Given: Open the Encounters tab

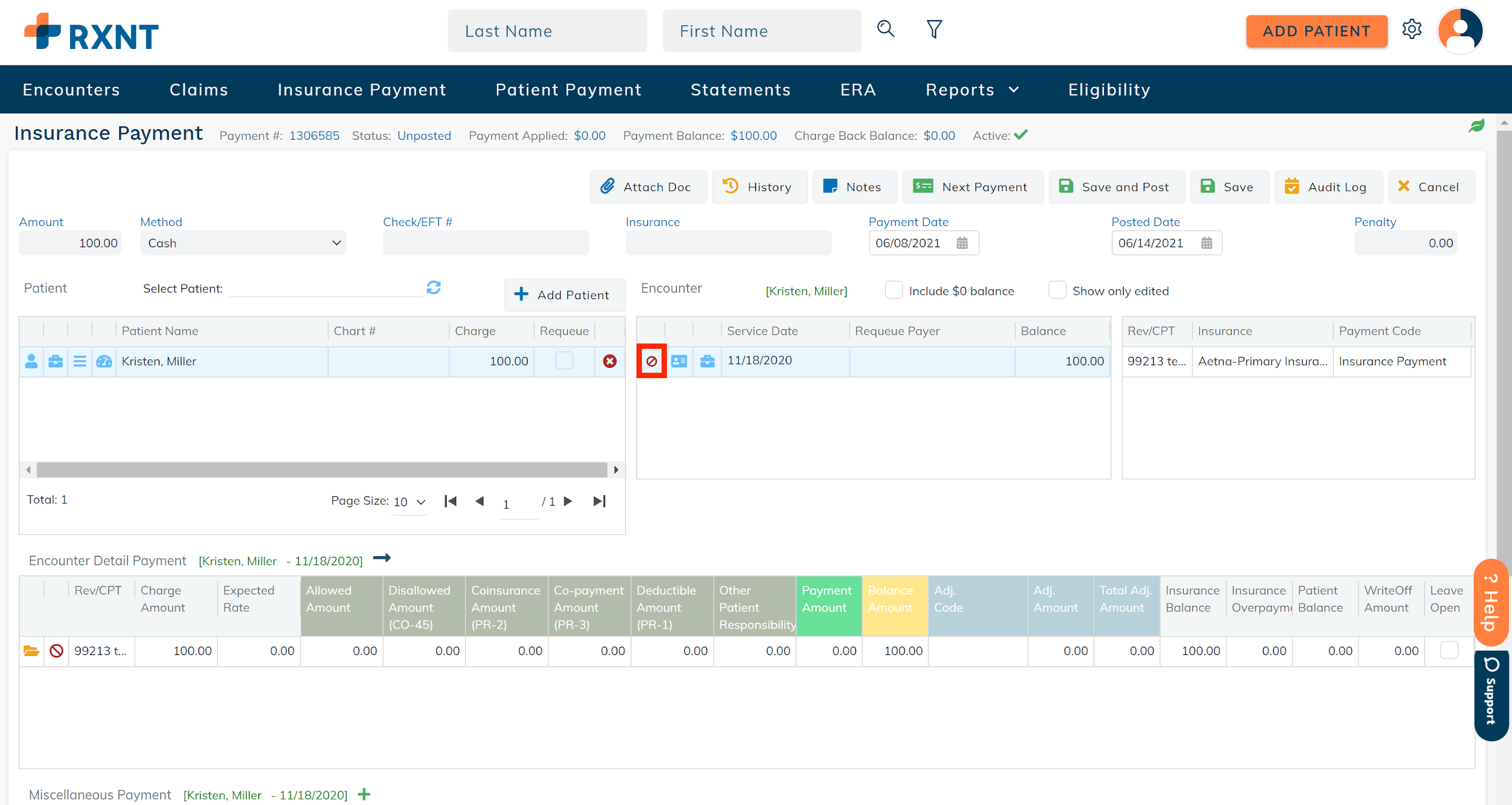Looking at the screenshot, I should pyautogui.click(x=71, y=90).
